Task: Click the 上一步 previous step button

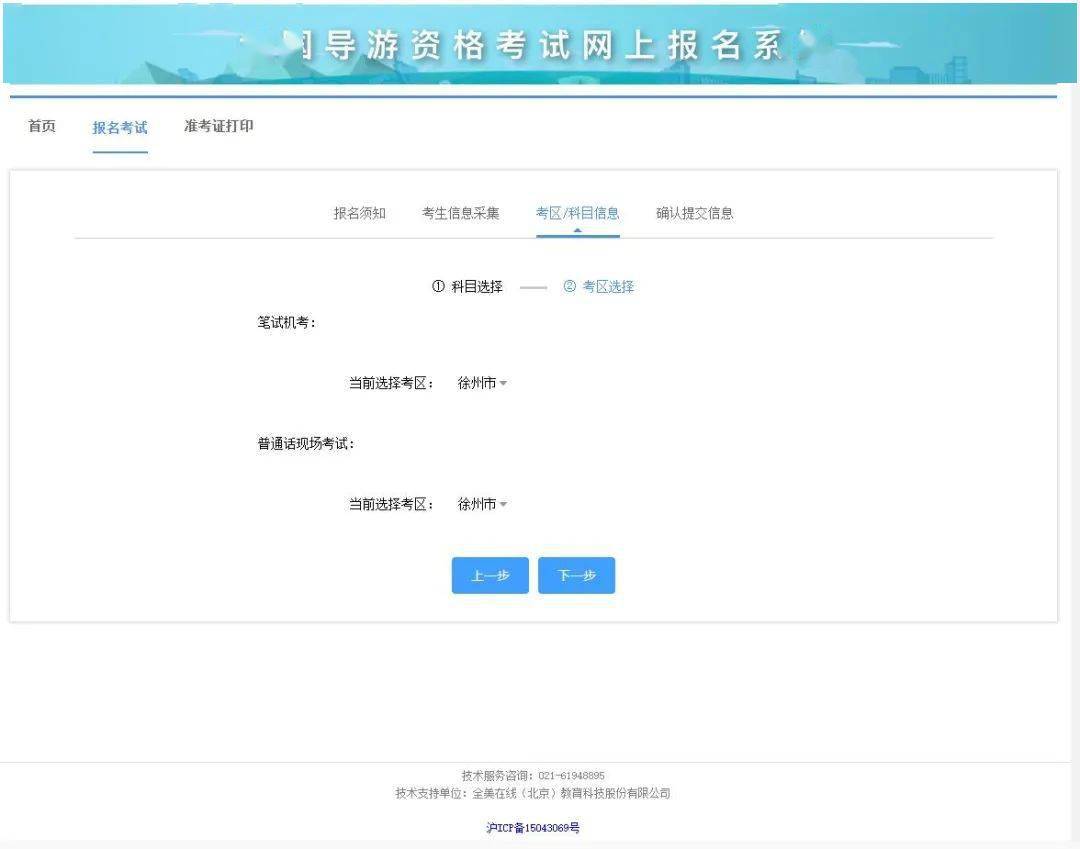Action: [490, 575]
